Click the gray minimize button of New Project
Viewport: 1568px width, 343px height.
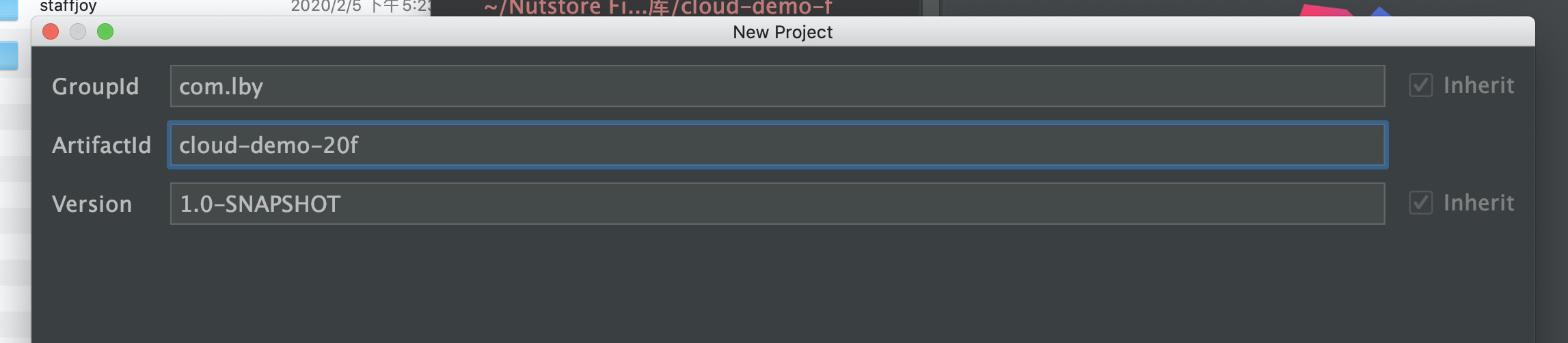point(78,31)
